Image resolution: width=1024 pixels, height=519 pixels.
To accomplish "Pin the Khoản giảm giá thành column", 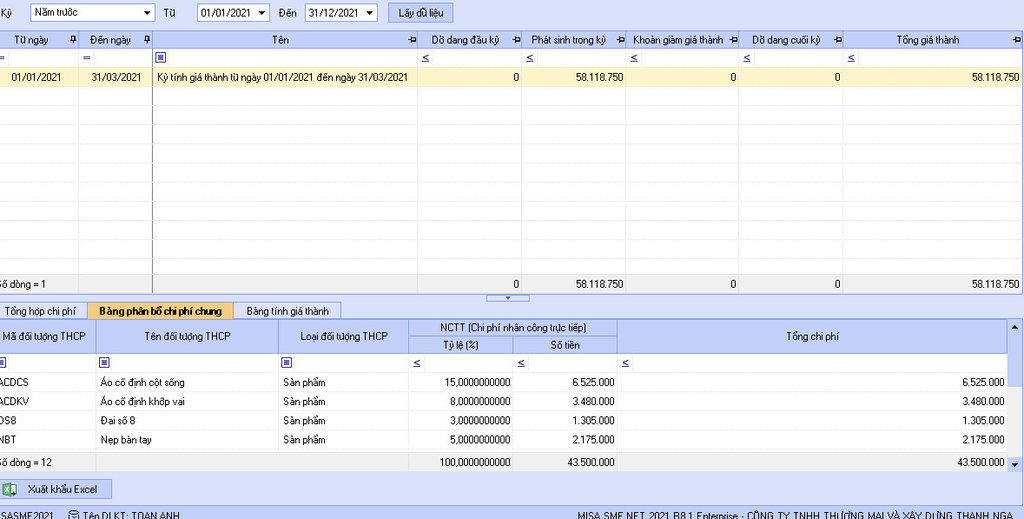I will click(x=733, y=40).
